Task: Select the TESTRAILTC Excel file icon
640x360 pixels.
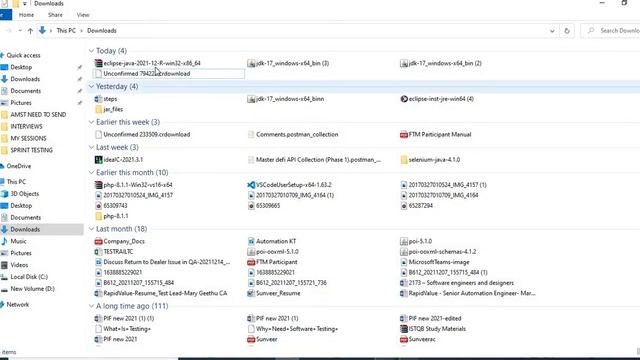Action: [98, 252]
